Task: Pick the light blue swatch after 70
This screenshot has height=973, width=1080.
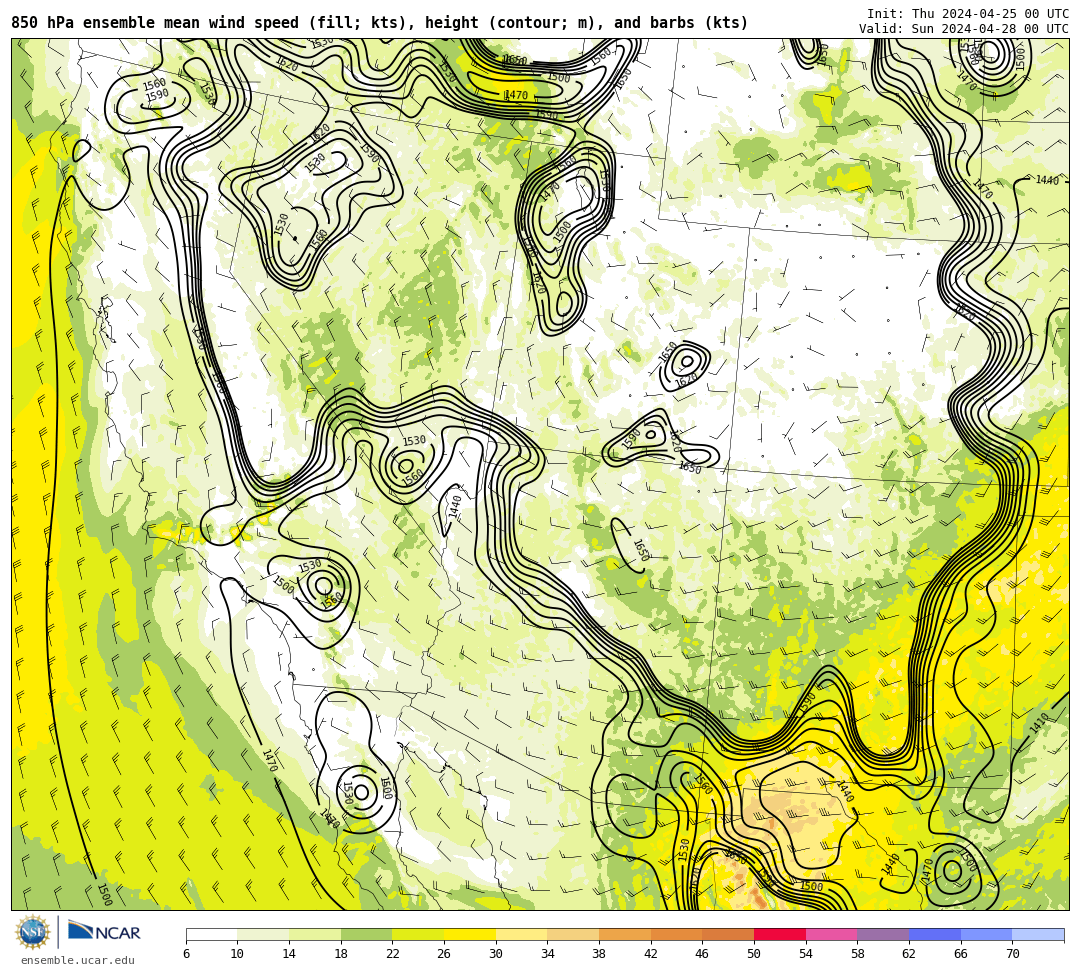Action: (x=1038, y=934)
